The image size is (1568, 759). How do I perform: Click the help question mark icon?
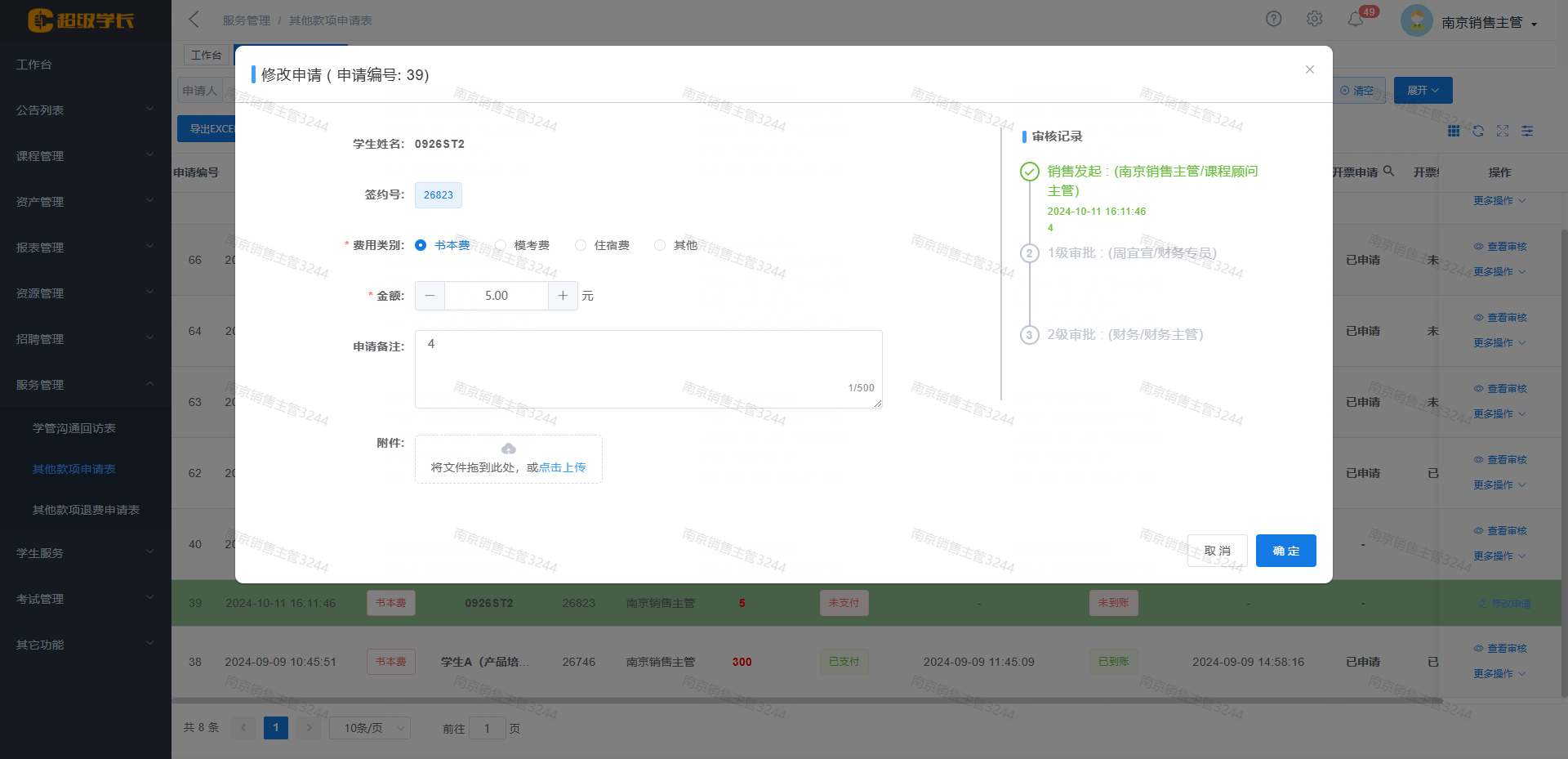coord(1273,19)
